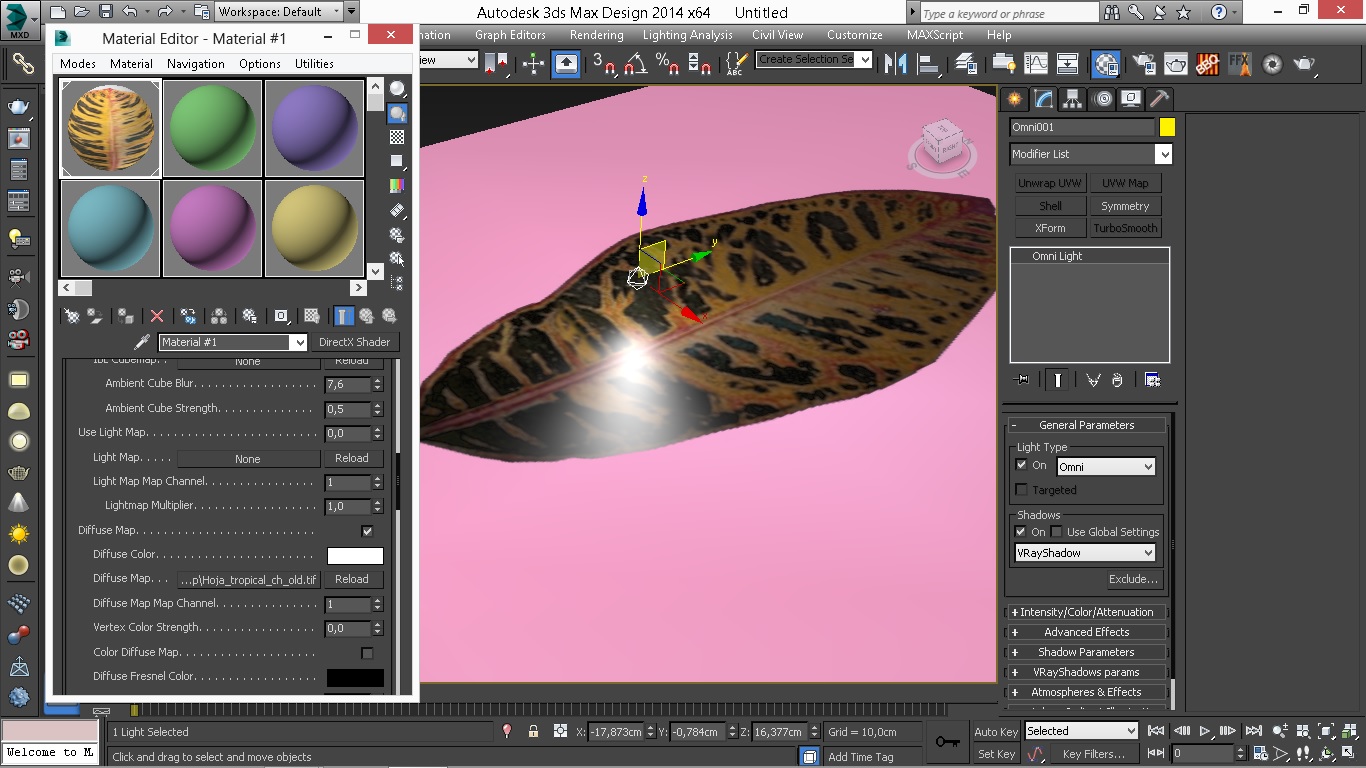
Task: Expand the VRayShadows params rollout
Action: (x=1086, y=672)
